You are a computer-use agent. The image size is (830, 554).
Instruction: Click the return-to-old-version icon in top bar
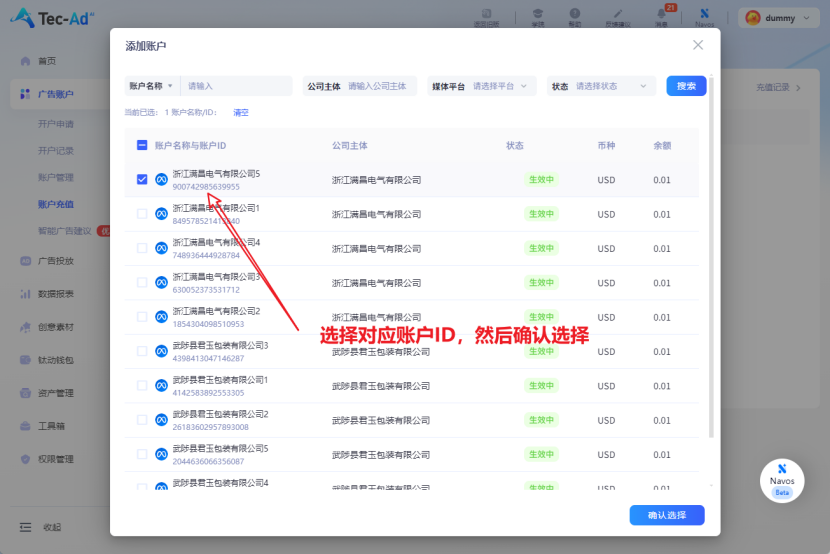(x=486, y=14)
